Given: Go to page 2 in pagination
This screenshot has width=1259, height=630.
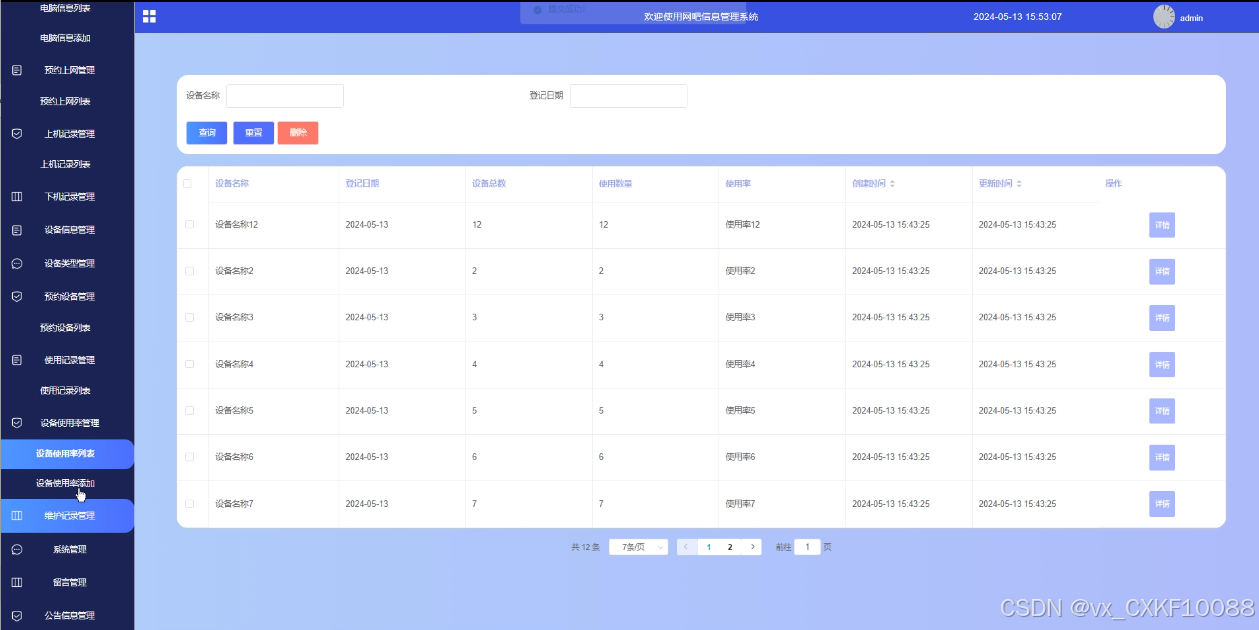Looking at the screenshot, I should (x=730, y=547).
